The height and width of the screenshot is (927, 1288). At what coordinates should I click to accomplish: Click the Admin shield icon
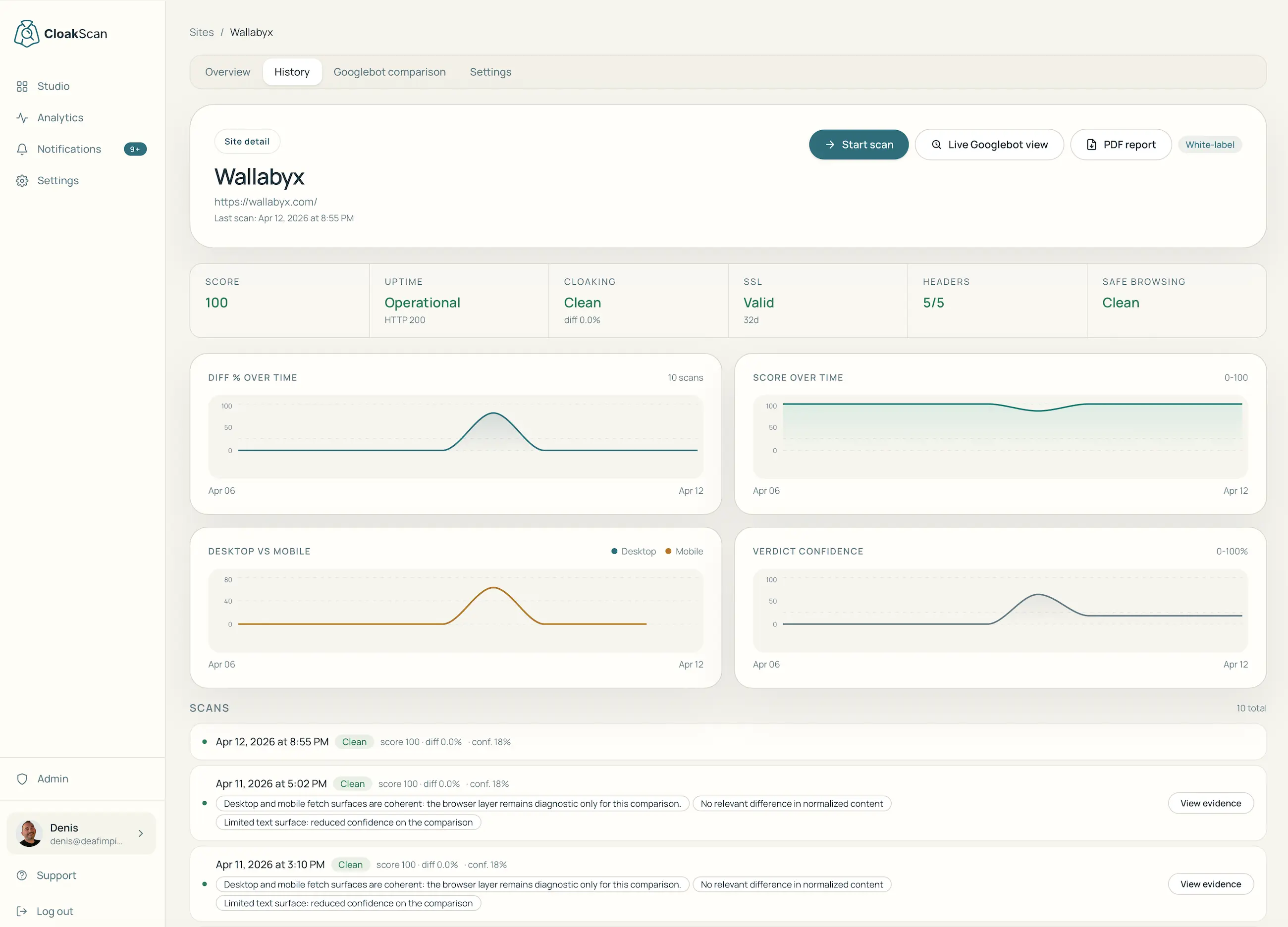[x=22, y=778]
